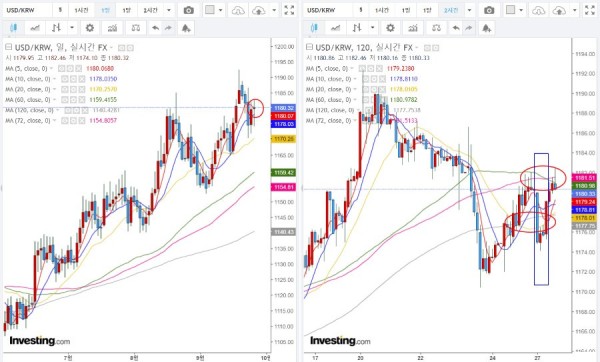Screen dimensions: 600x362
Task: Click MA (20, close, 0) label in left chart
Action: [x=28, y=89]
